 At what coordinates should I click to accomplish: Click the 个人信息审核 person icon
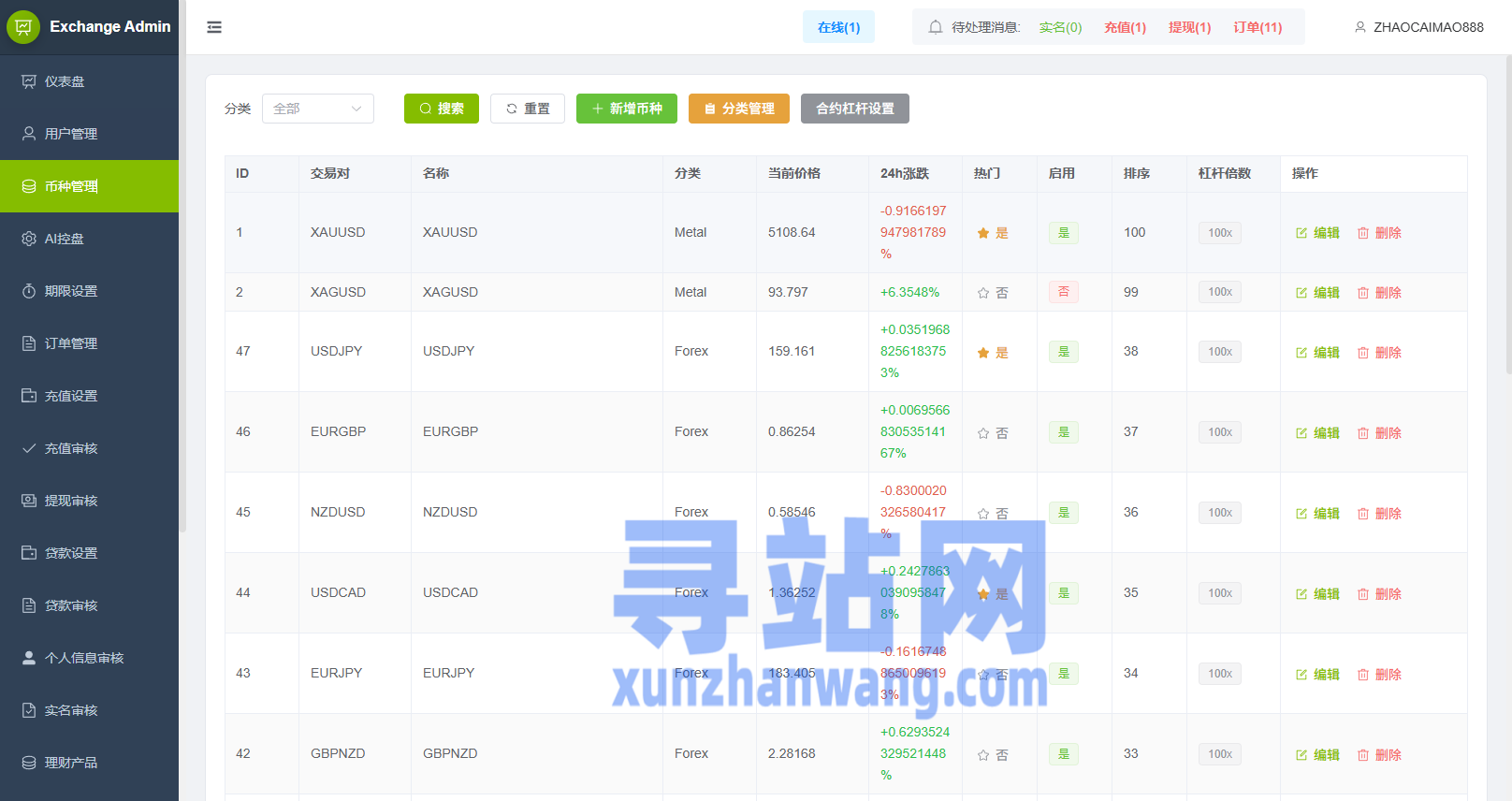click(29, 658)
